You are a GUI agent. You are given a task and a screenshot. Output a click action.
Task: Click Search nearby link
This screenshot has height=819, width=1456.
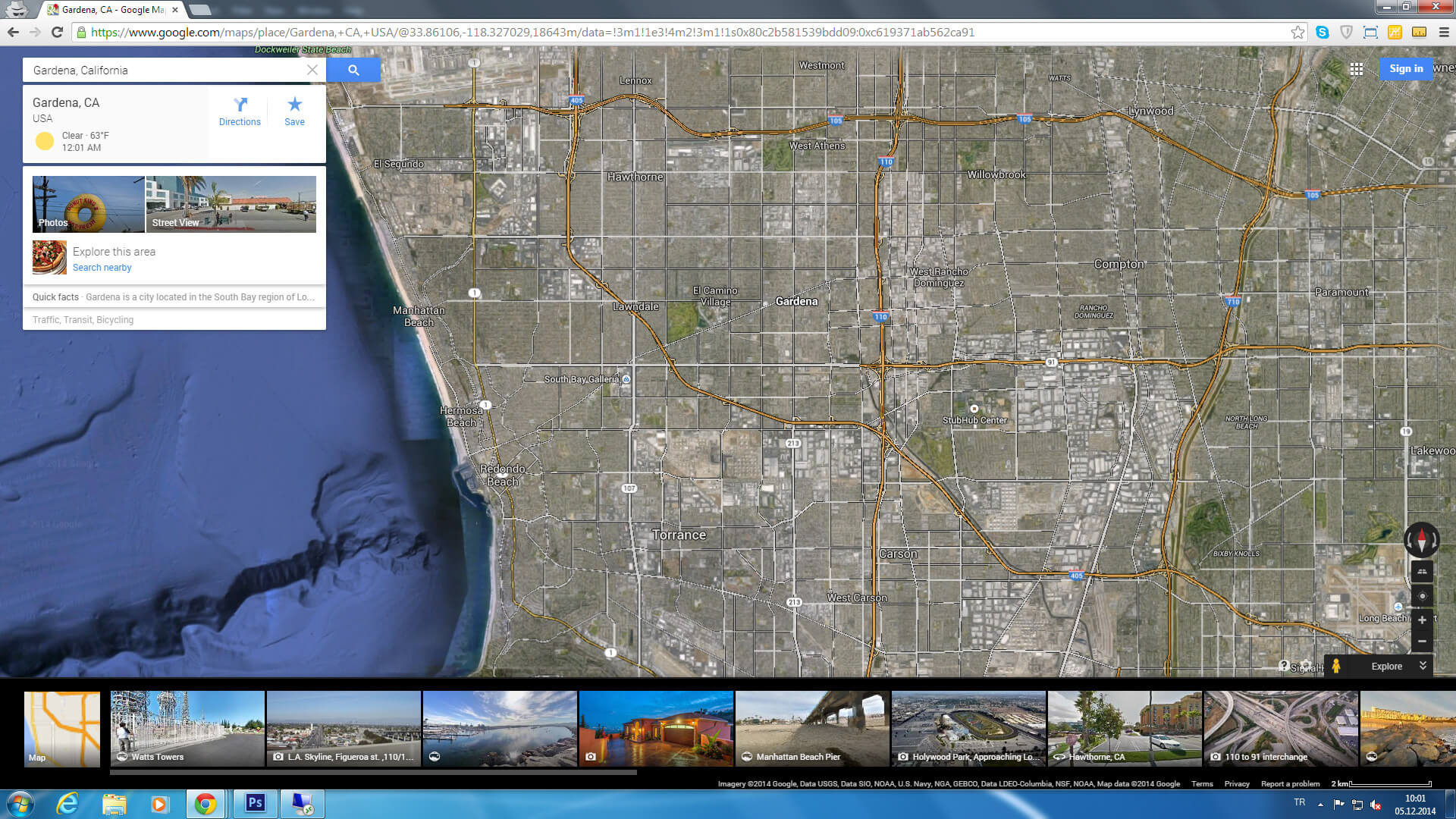coord(102,268)
